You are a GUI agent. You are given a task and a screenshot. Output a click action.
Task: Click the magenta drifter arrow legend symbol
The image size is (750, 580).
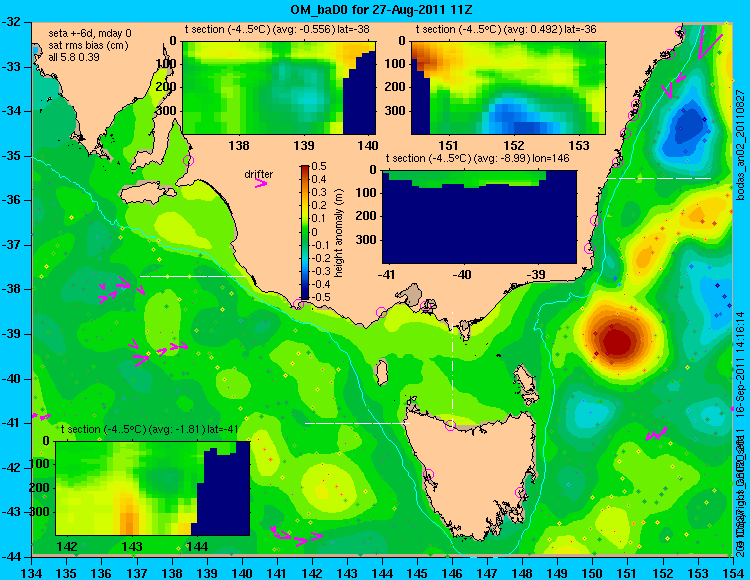[261, 183]
